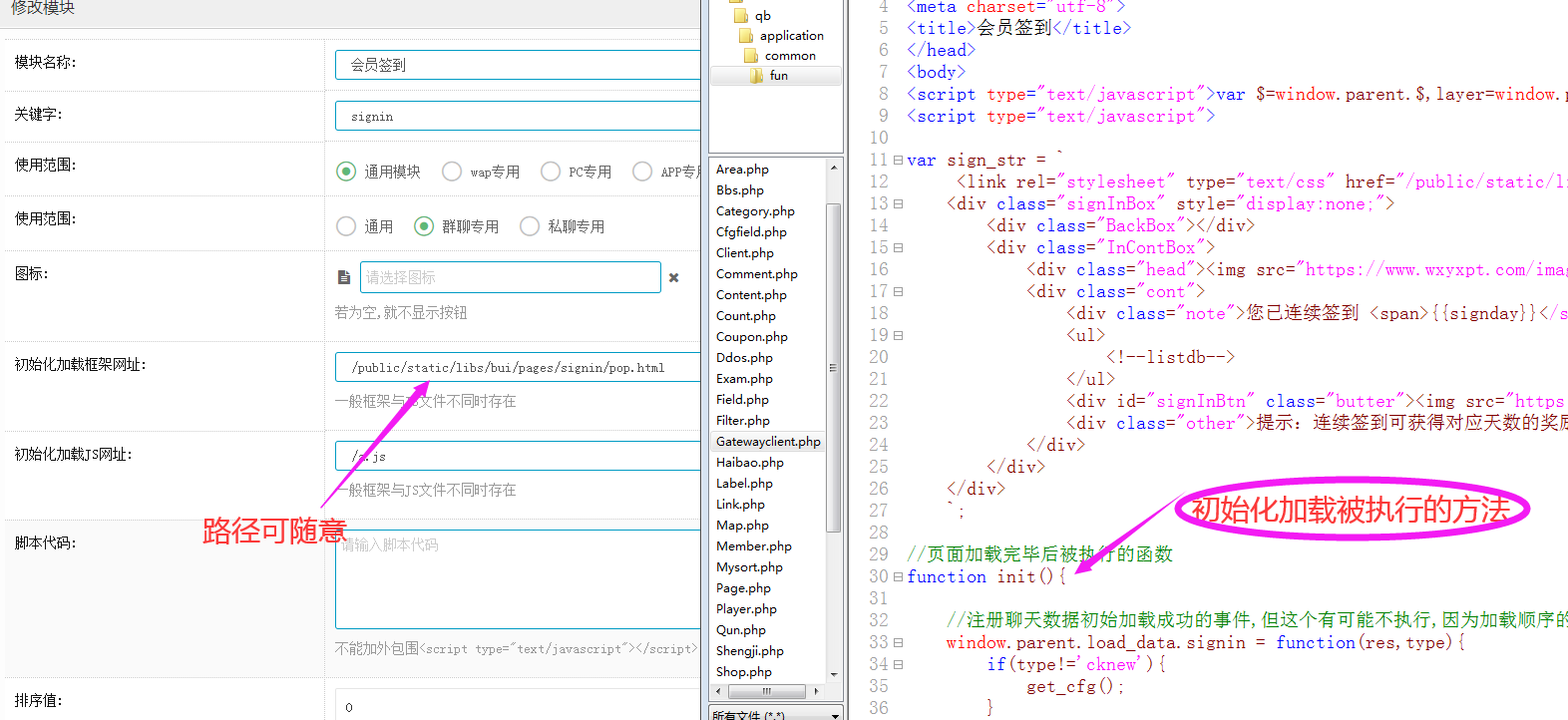
Task: Select the 'common' folder icon
Action: pyautogui.click(x=751, y=56)
